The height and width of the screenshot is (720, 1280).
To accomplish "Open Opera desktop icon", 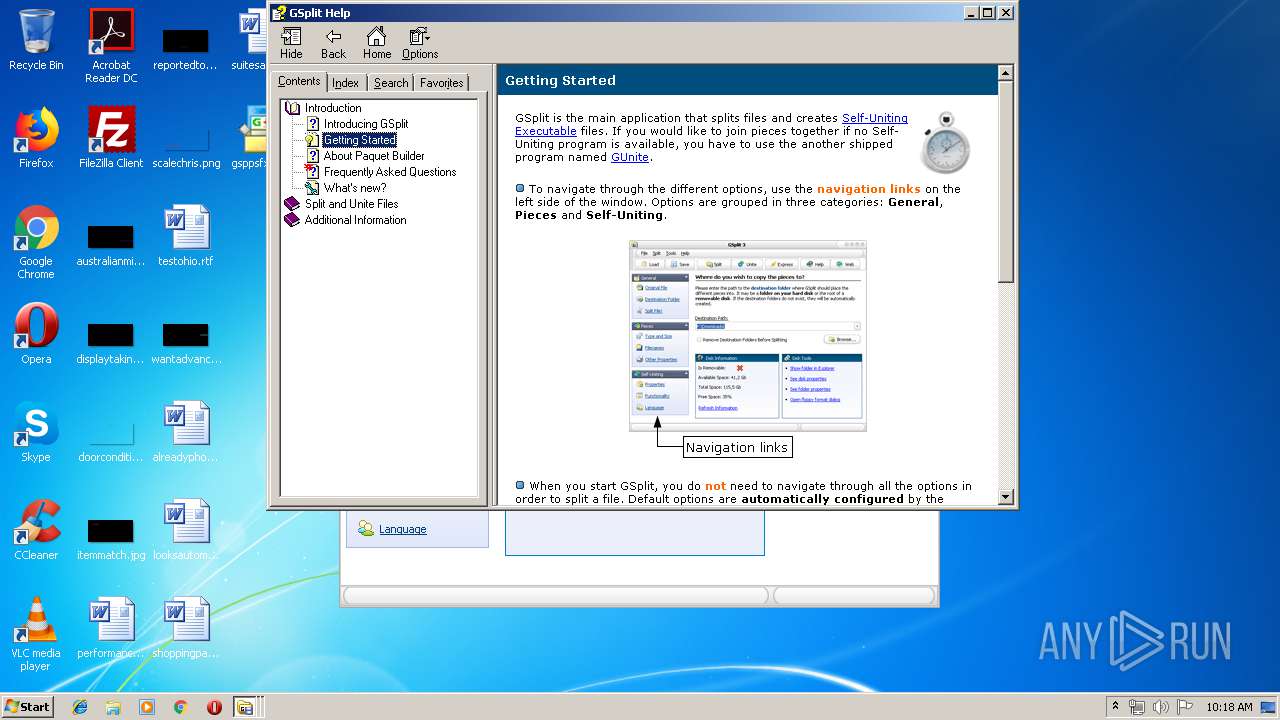I will (x=36, y=334).
